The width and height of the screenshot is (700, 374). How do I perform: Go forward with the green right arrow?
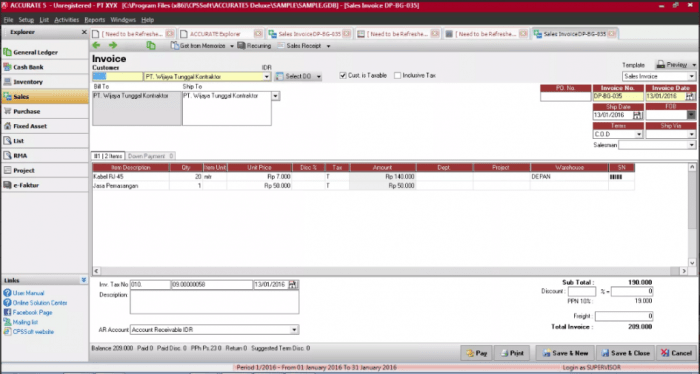pyautogui.click(x=112, y=46)
